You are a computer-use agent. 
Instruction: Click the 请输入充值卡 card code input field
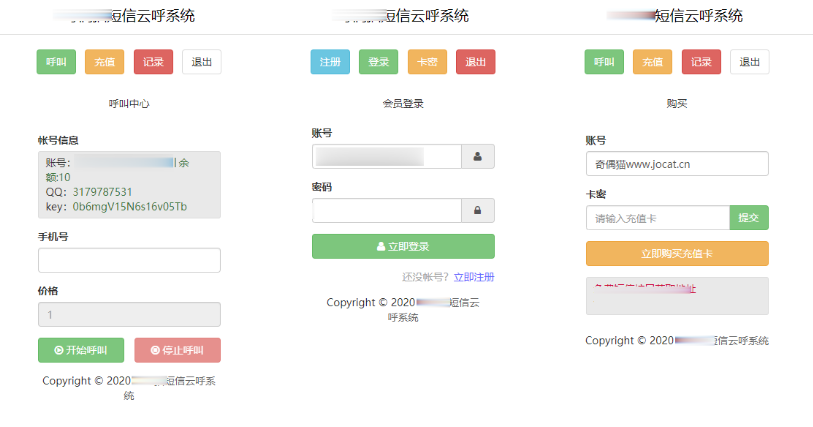point(657,218)
